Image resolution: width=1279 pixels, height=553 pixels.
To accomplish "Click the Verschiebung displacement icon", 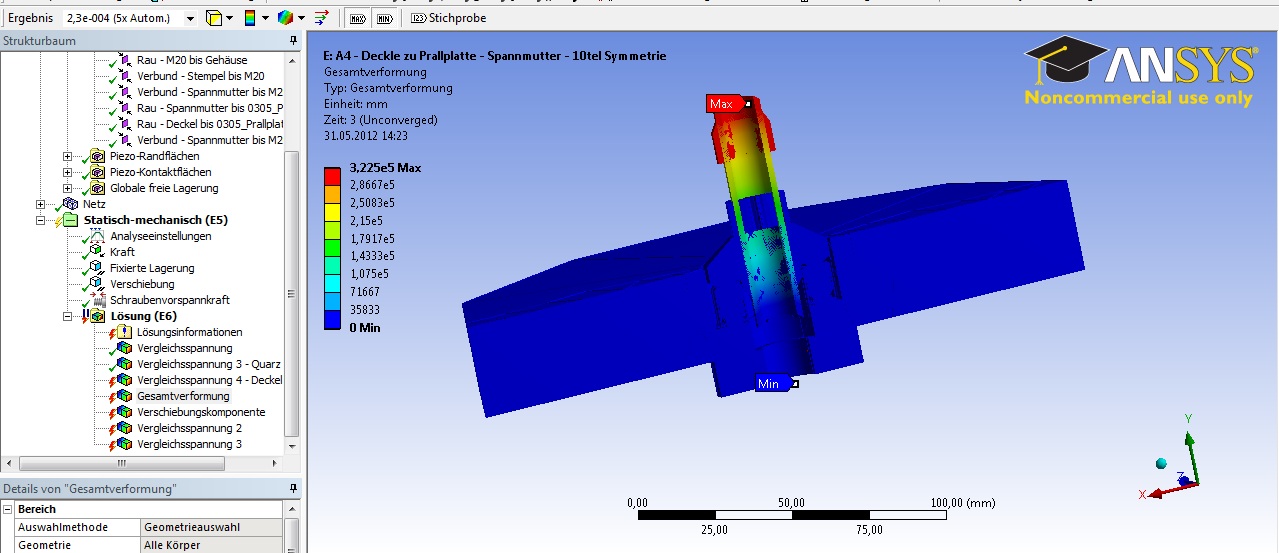I will [x=97, y=284].
